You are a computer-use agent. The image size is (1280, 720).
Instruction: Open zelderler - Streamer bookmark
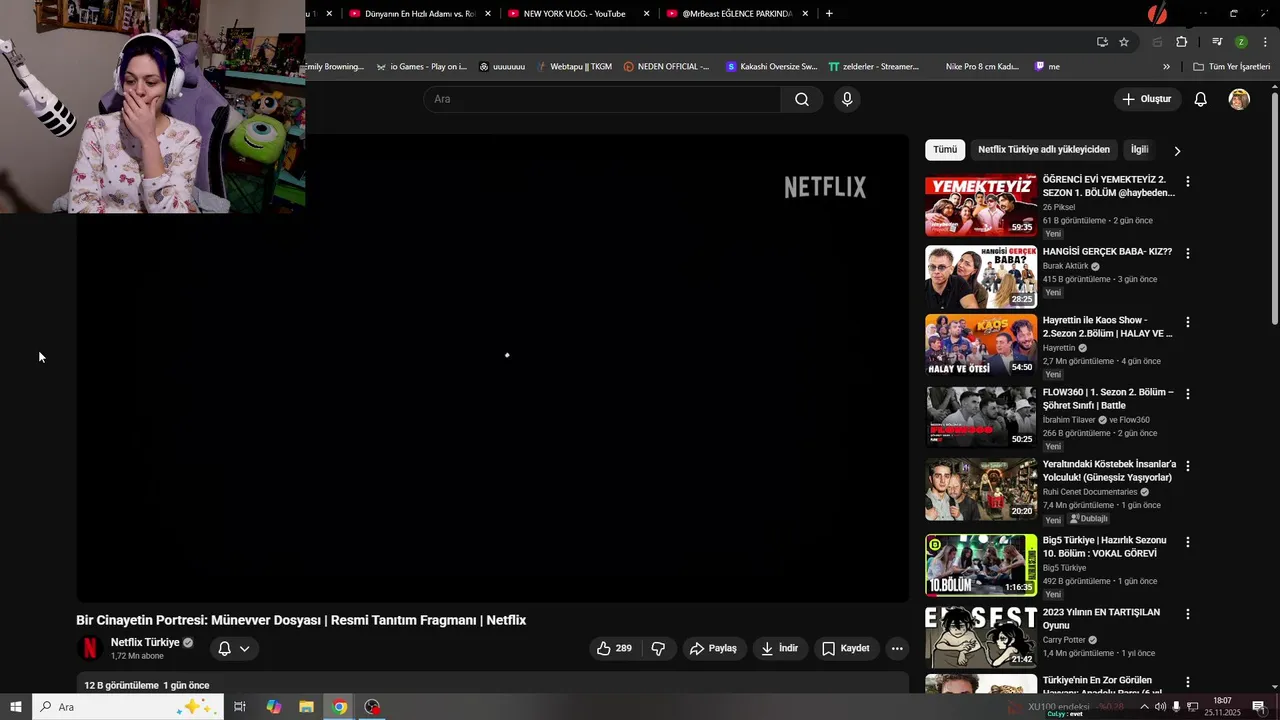pos(874,67)
